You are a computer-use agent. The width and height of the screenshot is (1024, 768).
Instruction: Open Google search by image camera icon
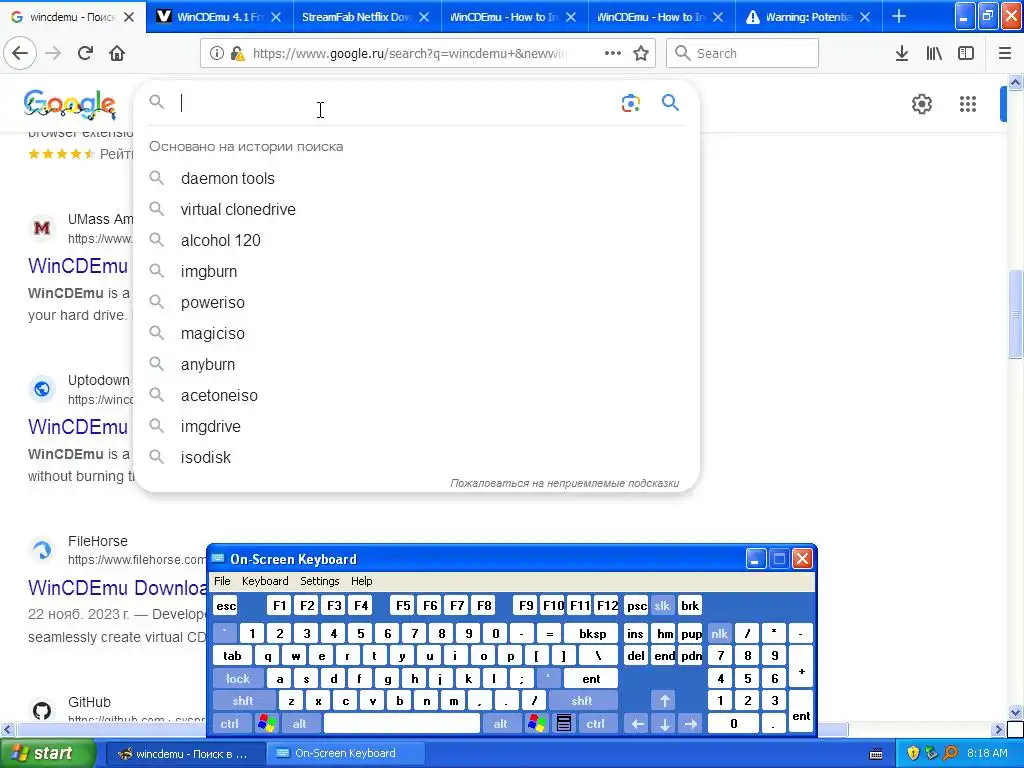[x=631, y=103]
